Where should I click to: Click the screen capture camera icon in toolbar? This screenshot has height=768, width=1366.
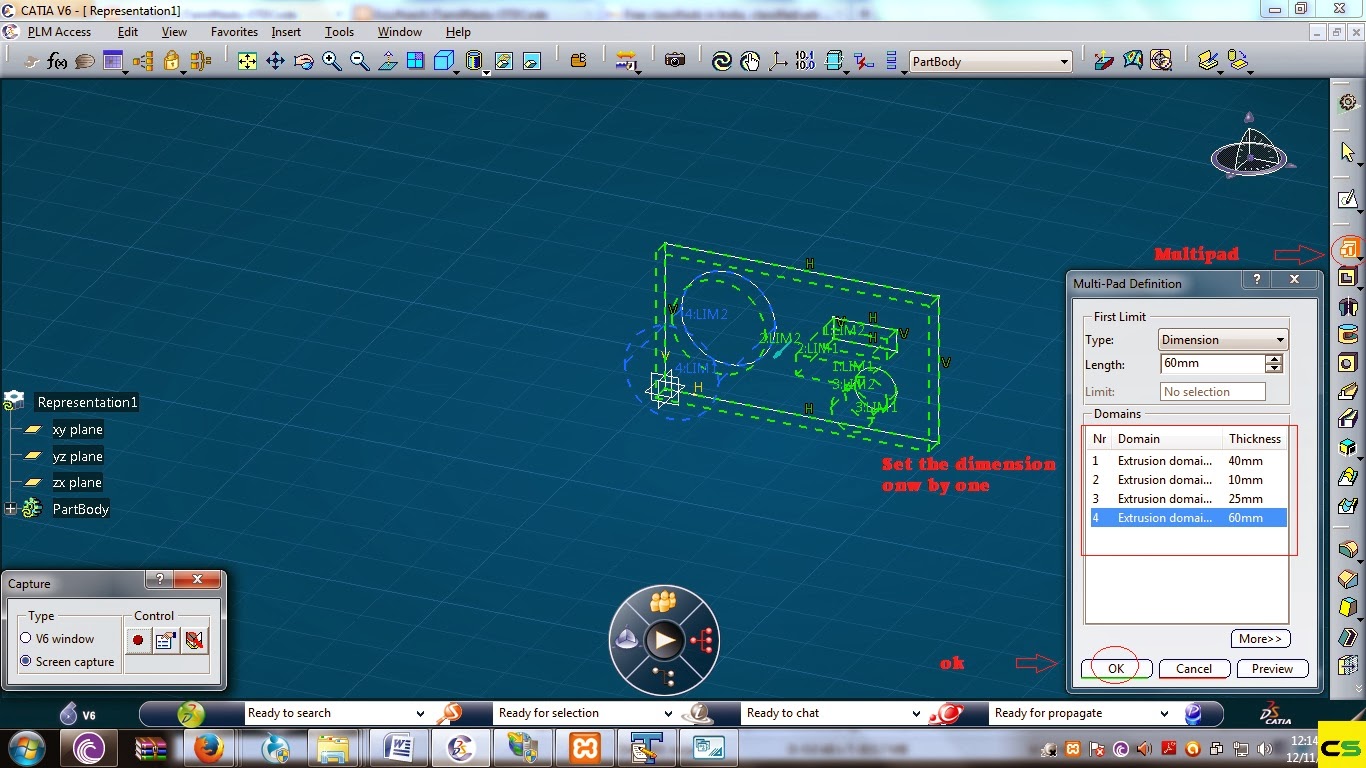[x=676, y=59]
